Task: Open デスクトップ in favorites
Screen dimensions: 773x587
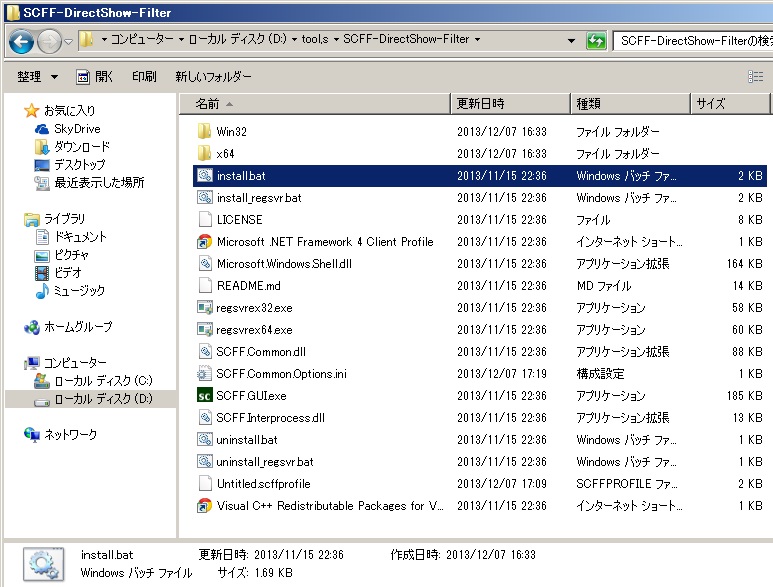Action: 79,165
